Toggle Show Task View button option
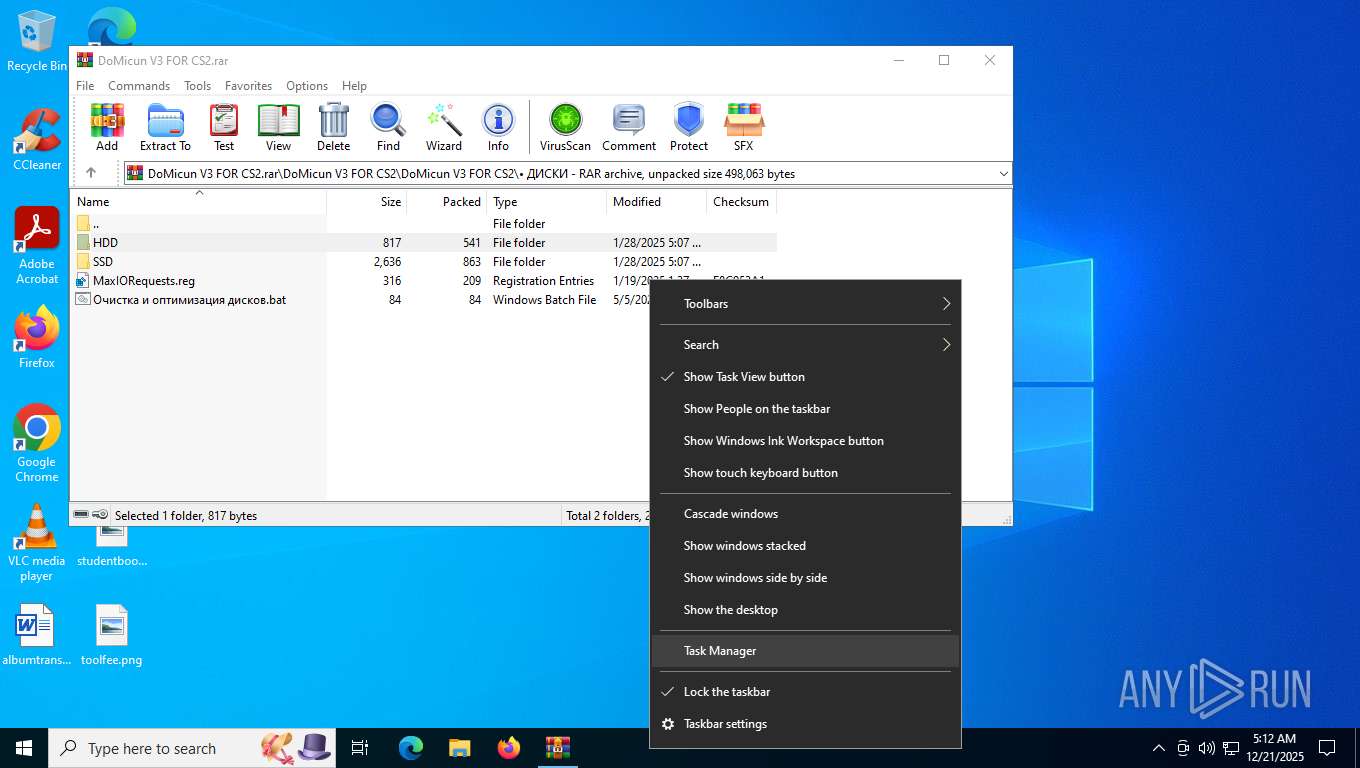1360x768 pixels. (x=805, y=377)
